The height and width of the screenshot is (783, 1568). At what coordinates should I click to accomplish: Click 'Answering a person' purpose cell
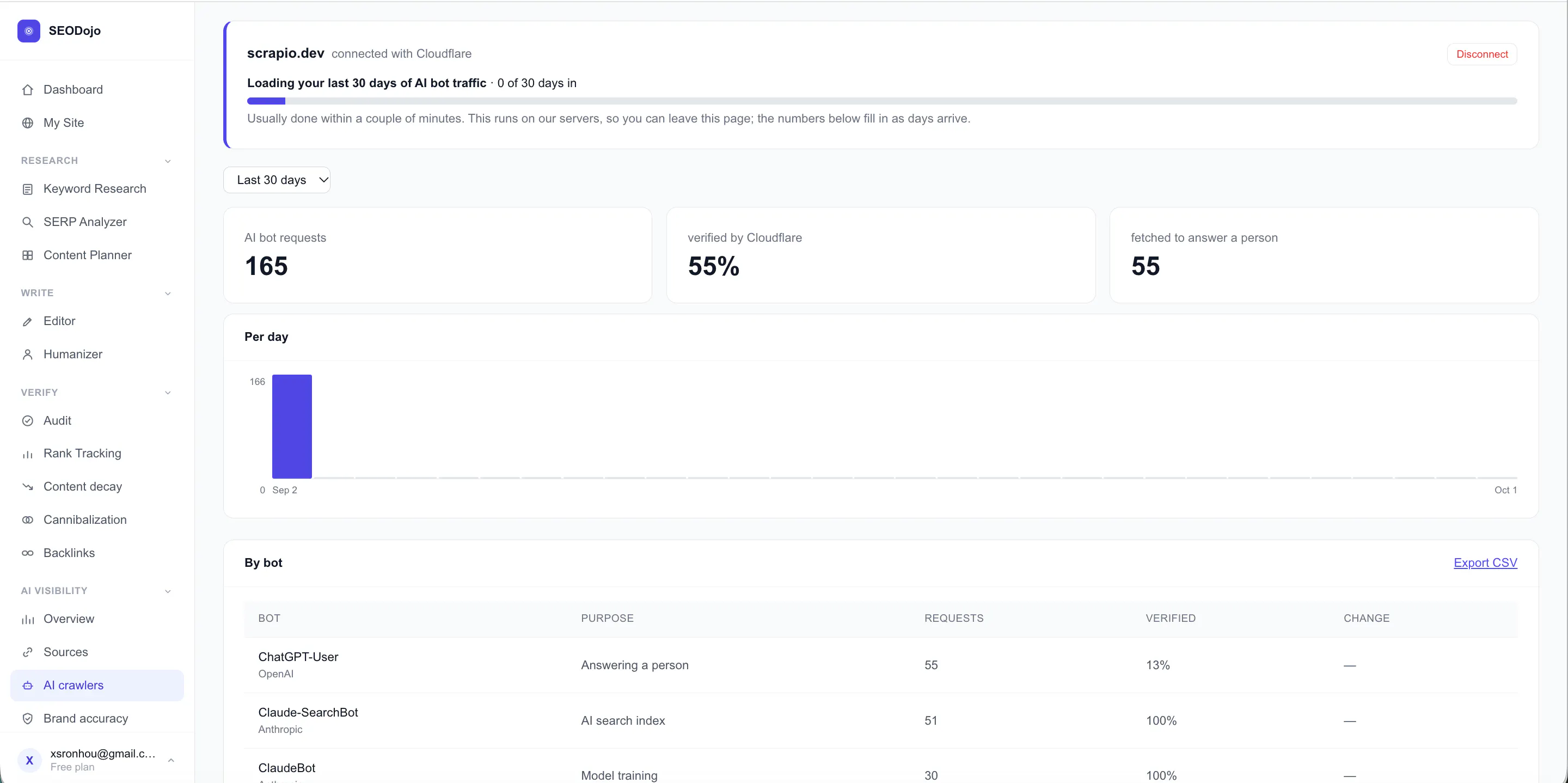coord(635,665)
